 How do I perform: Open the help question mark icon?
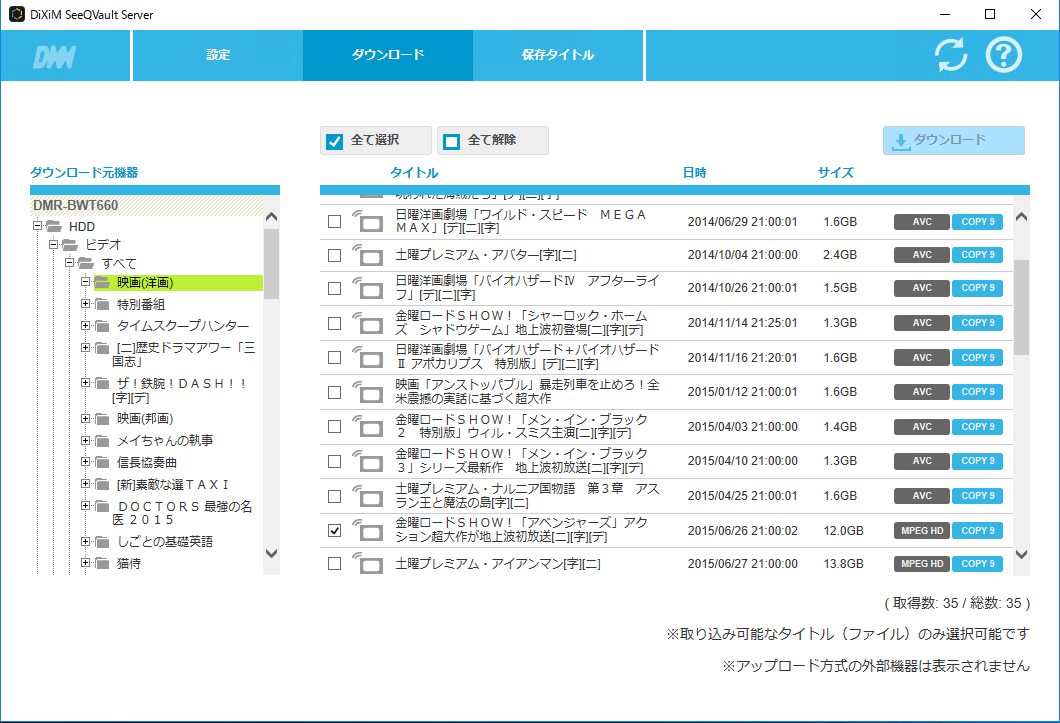(1001, 55)
